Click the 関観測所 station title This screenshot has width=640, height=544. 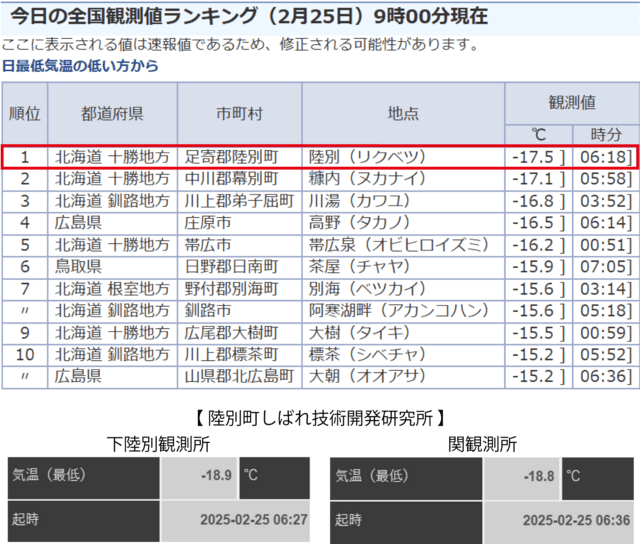482,444
